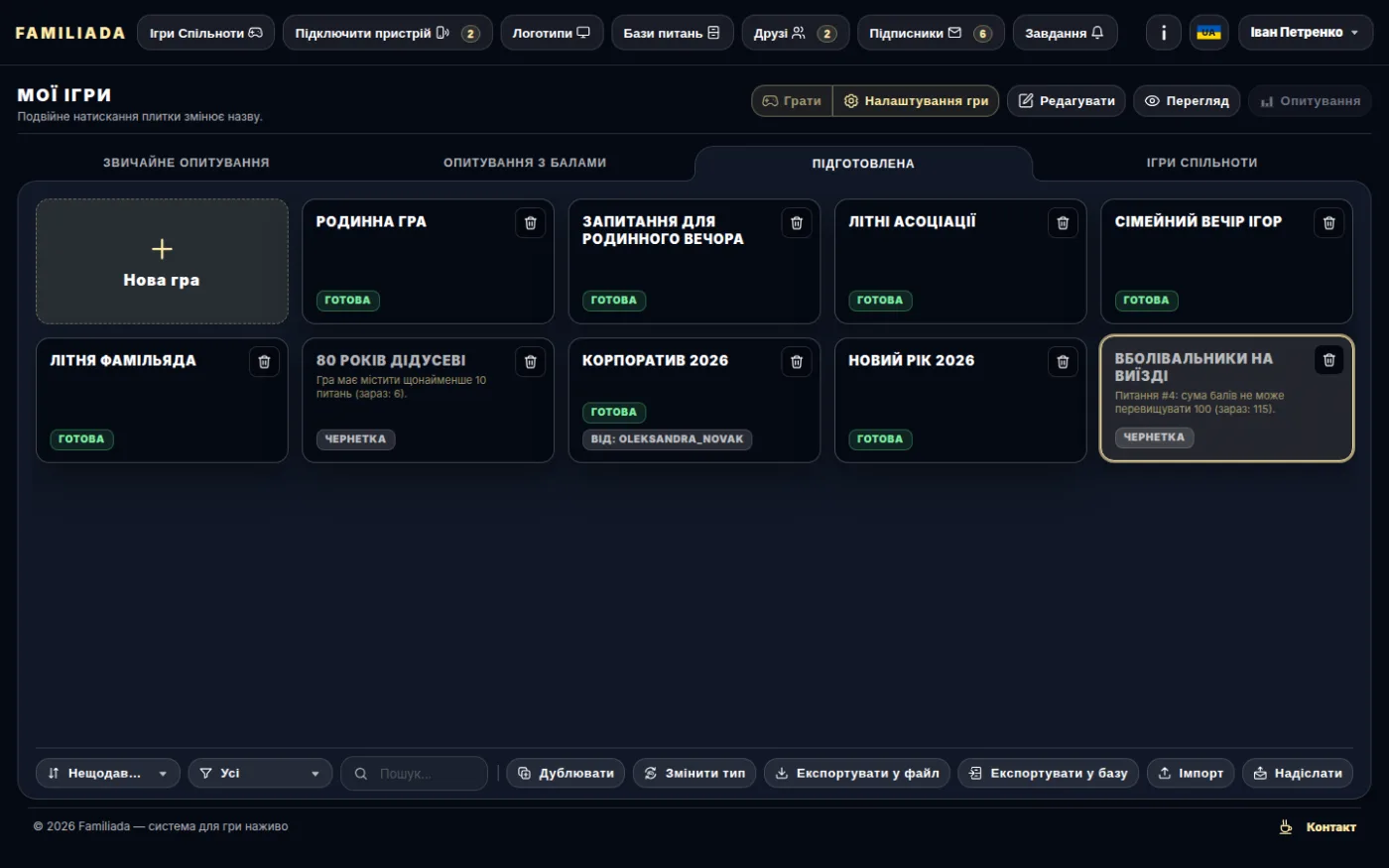1389x868 pixels.
Task: Open the Контакт link in footer
Action: 1330,827
